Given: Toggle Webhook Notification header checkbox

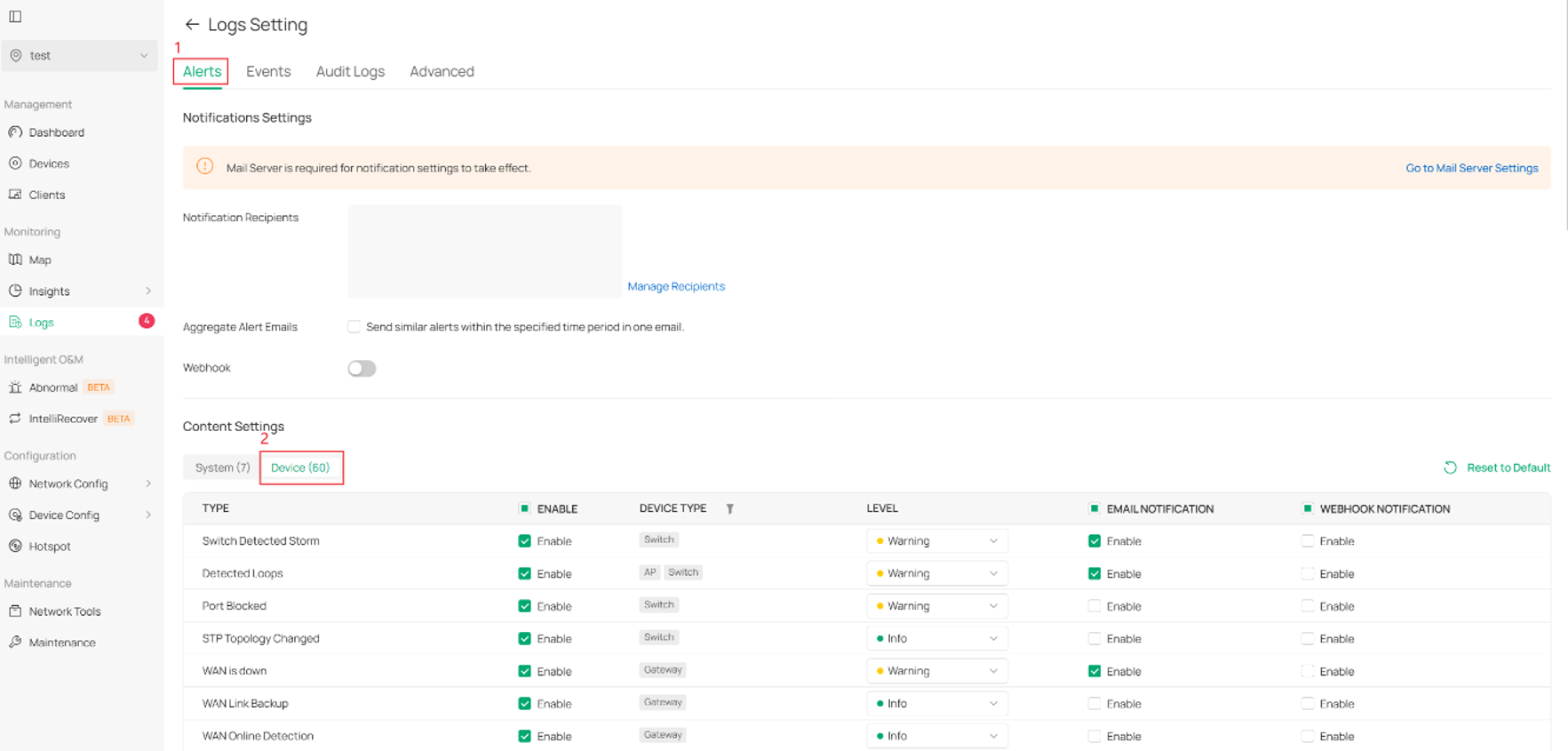Looking at the screenshot, I should click(1308, 508).
